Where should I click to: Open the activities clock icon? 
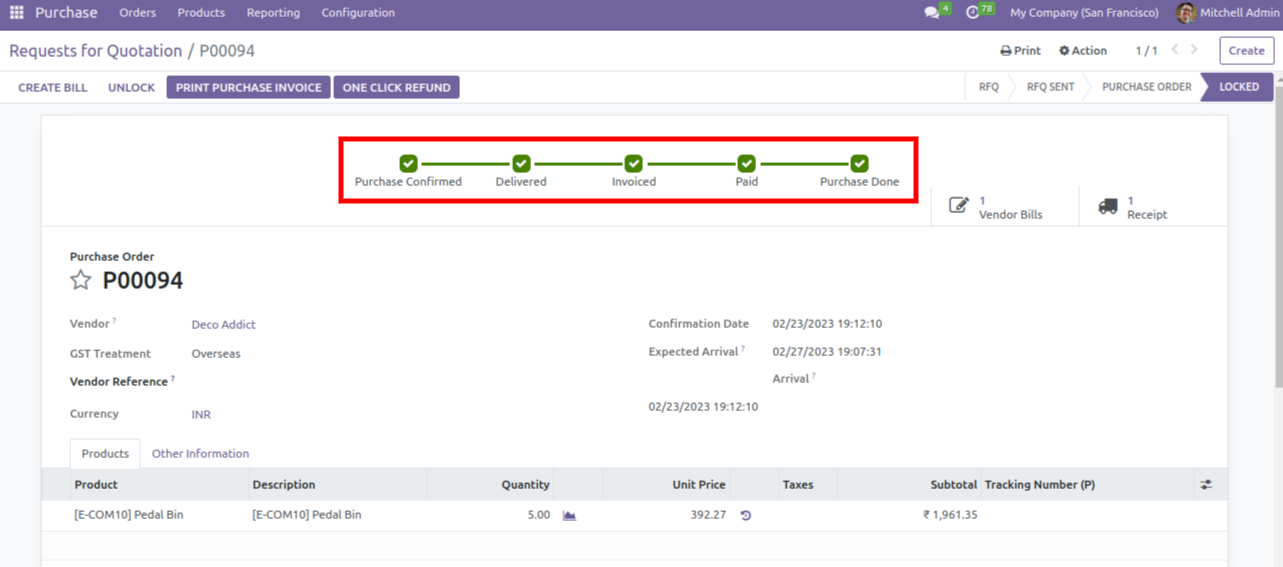pos(973,13)
